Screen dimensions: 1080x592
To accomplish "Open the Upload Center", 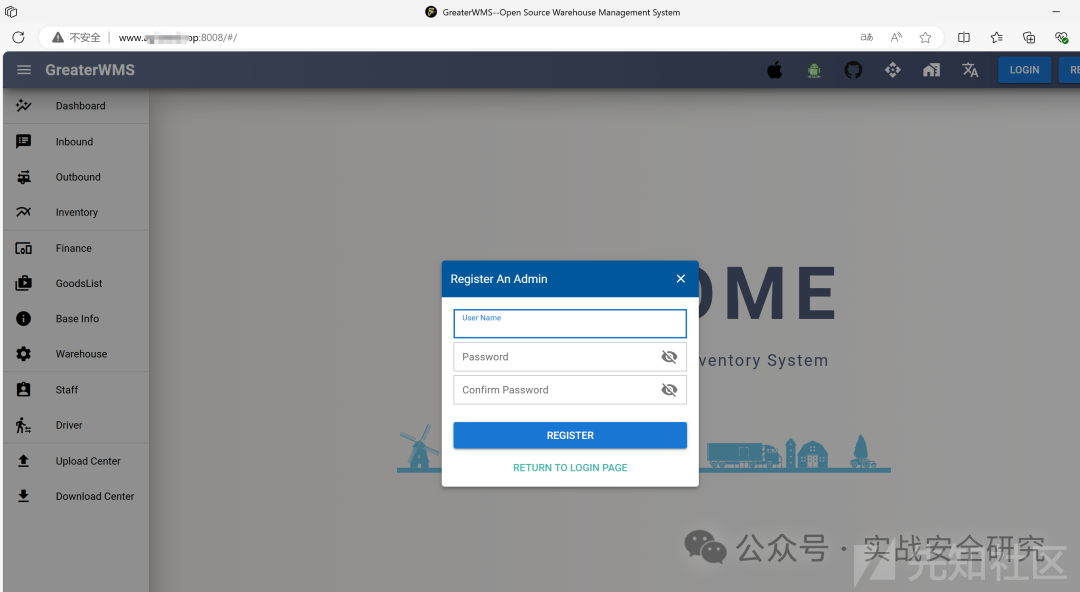I will pyautogui.click(x=76, y=461).
